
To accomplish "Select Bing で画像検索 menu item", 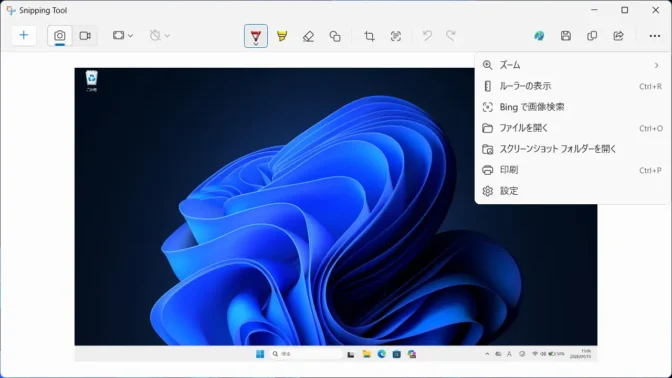I will pos(572,107).
